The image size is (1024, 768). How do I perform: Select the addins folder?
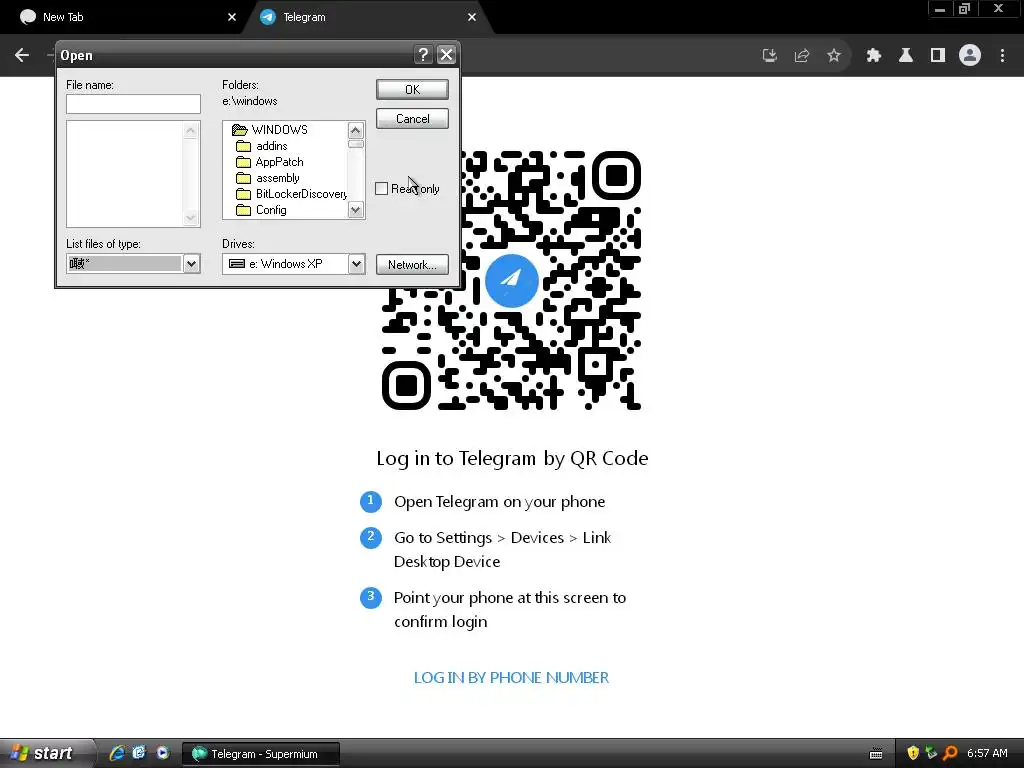(x=262, y=146)
